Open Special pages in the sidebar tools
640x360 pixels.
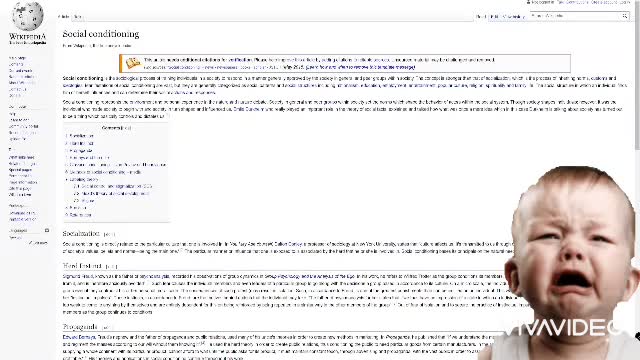[x=20, y=170]
